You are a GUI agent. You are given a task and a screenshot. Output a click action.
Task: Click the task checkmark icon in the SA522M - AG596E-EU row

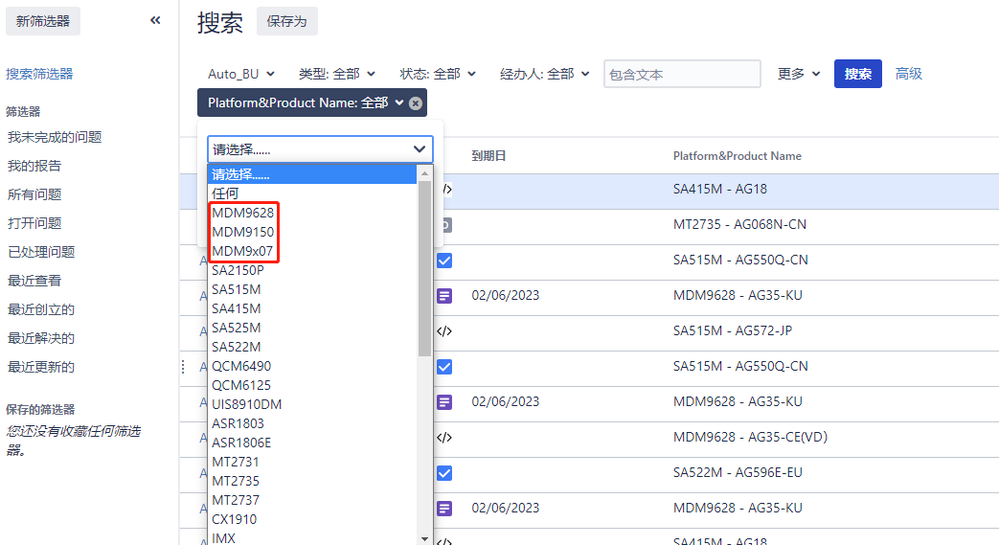tap(445, 473)
